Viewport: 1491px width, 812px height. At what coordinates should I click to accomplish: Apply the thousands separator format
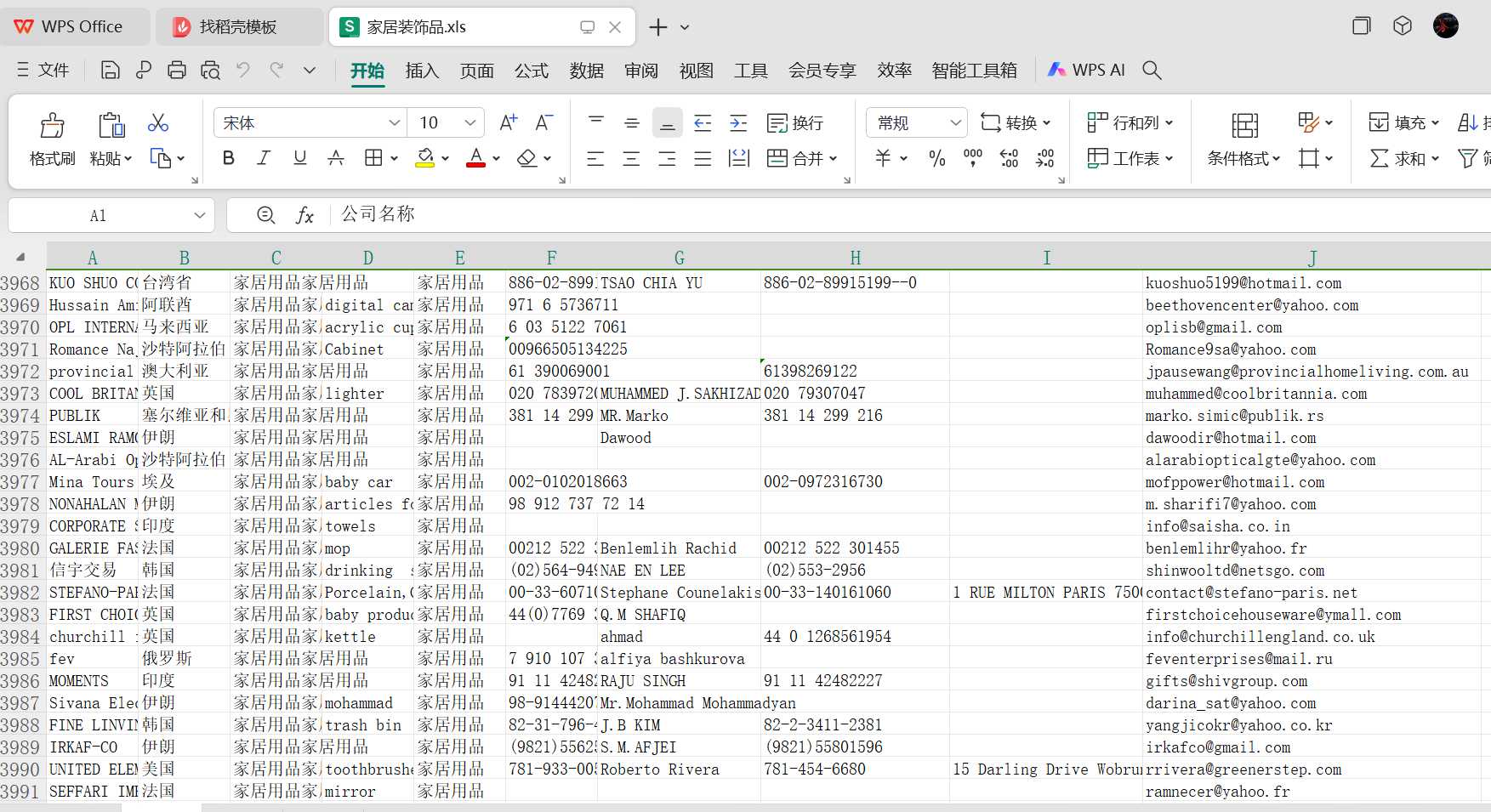click(973, 158)
